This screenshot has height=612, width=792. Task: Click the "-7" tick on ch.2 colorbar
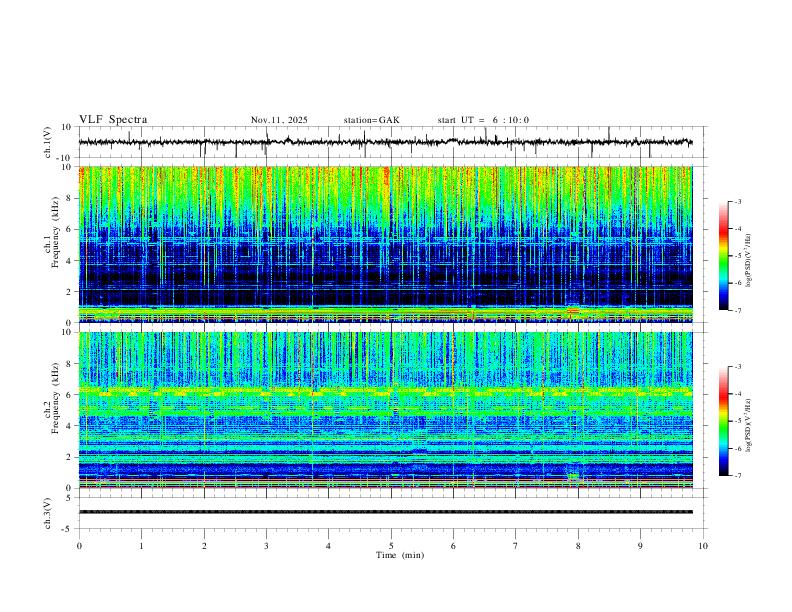point(738,476)
